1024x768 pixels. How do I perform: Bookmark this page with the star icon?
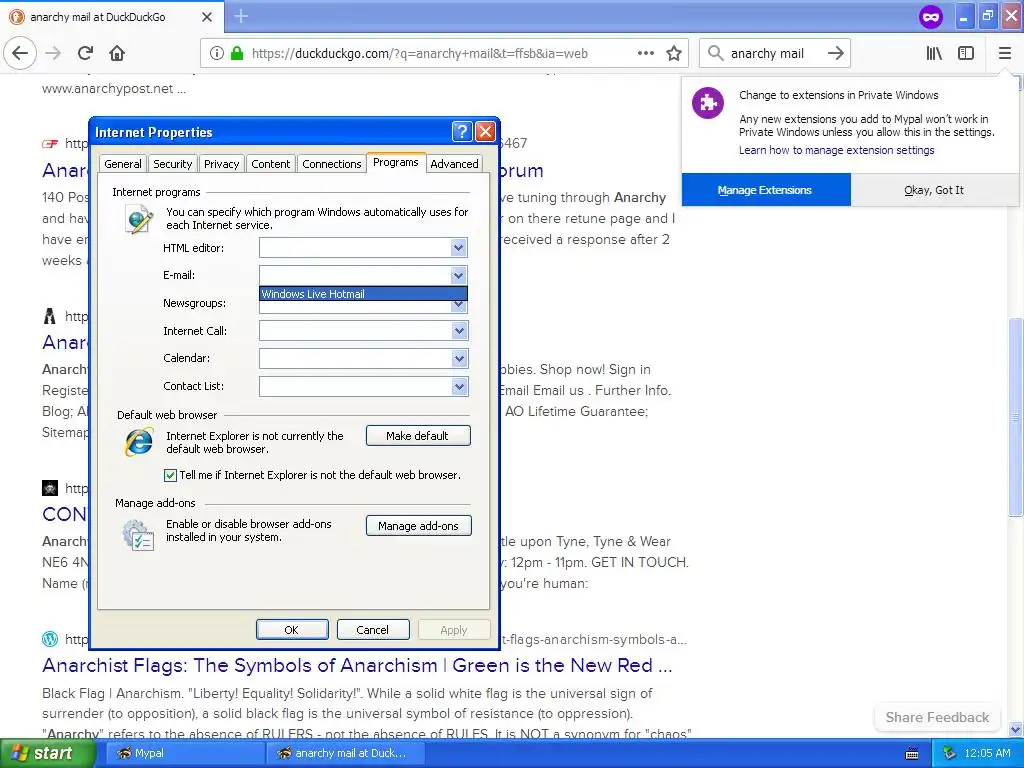click(674, 53)
